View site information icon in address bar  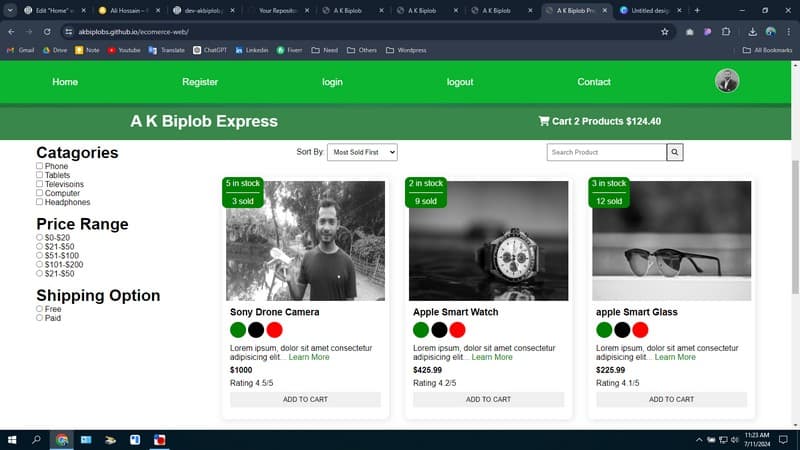point(68,32)
